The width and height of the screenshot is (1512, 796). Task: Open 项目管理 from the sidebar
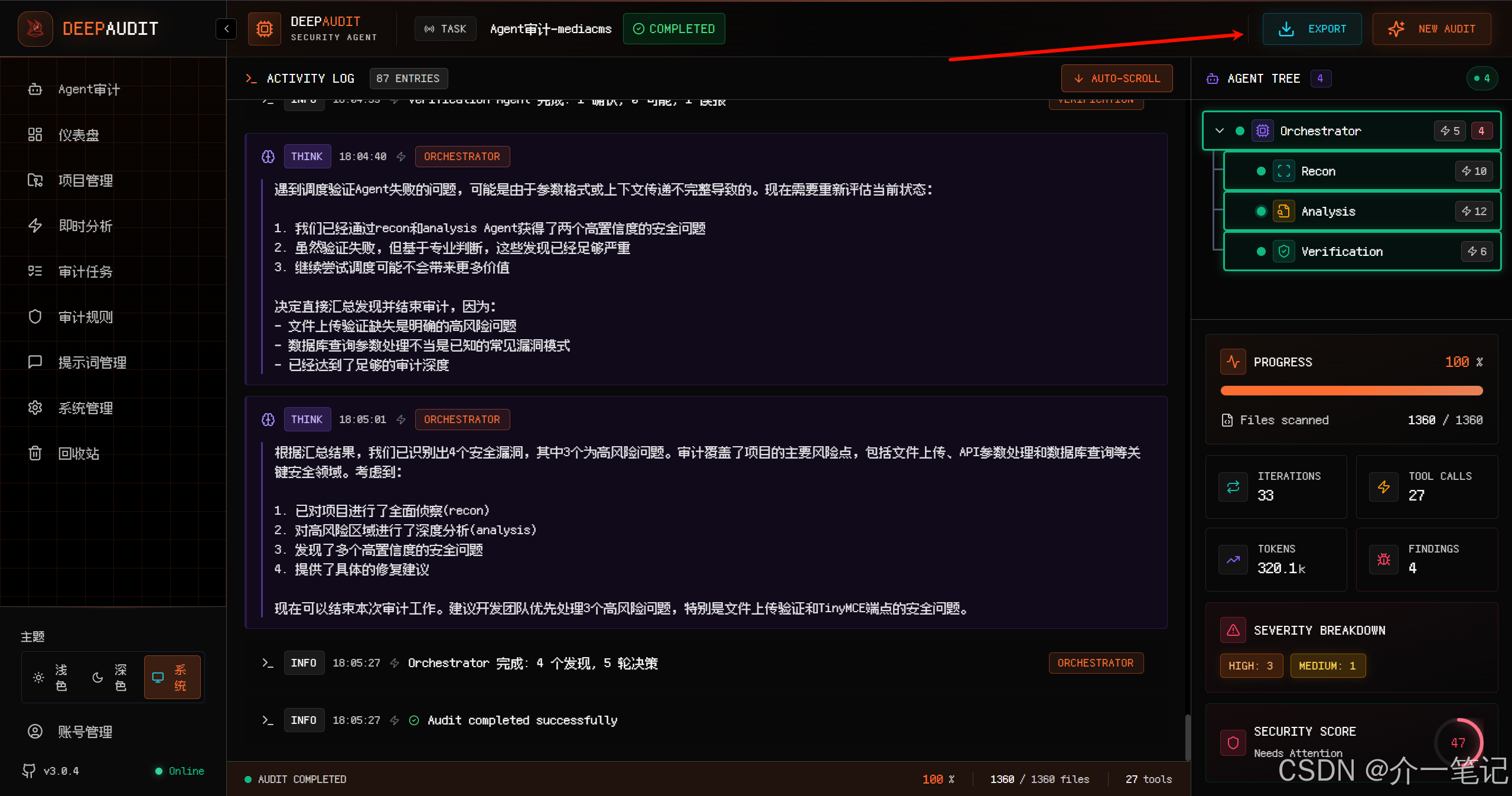pyautogui.click(x=35, y=180)
